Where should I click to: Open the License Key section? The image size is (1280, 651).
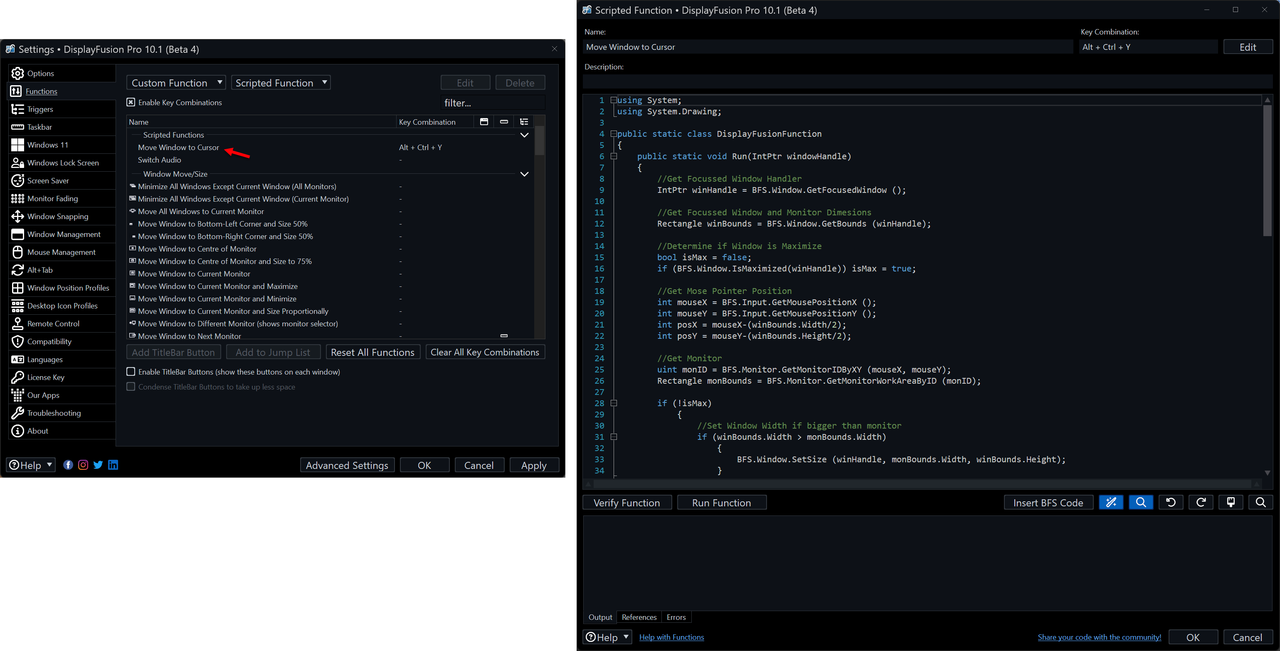point(61,377)
